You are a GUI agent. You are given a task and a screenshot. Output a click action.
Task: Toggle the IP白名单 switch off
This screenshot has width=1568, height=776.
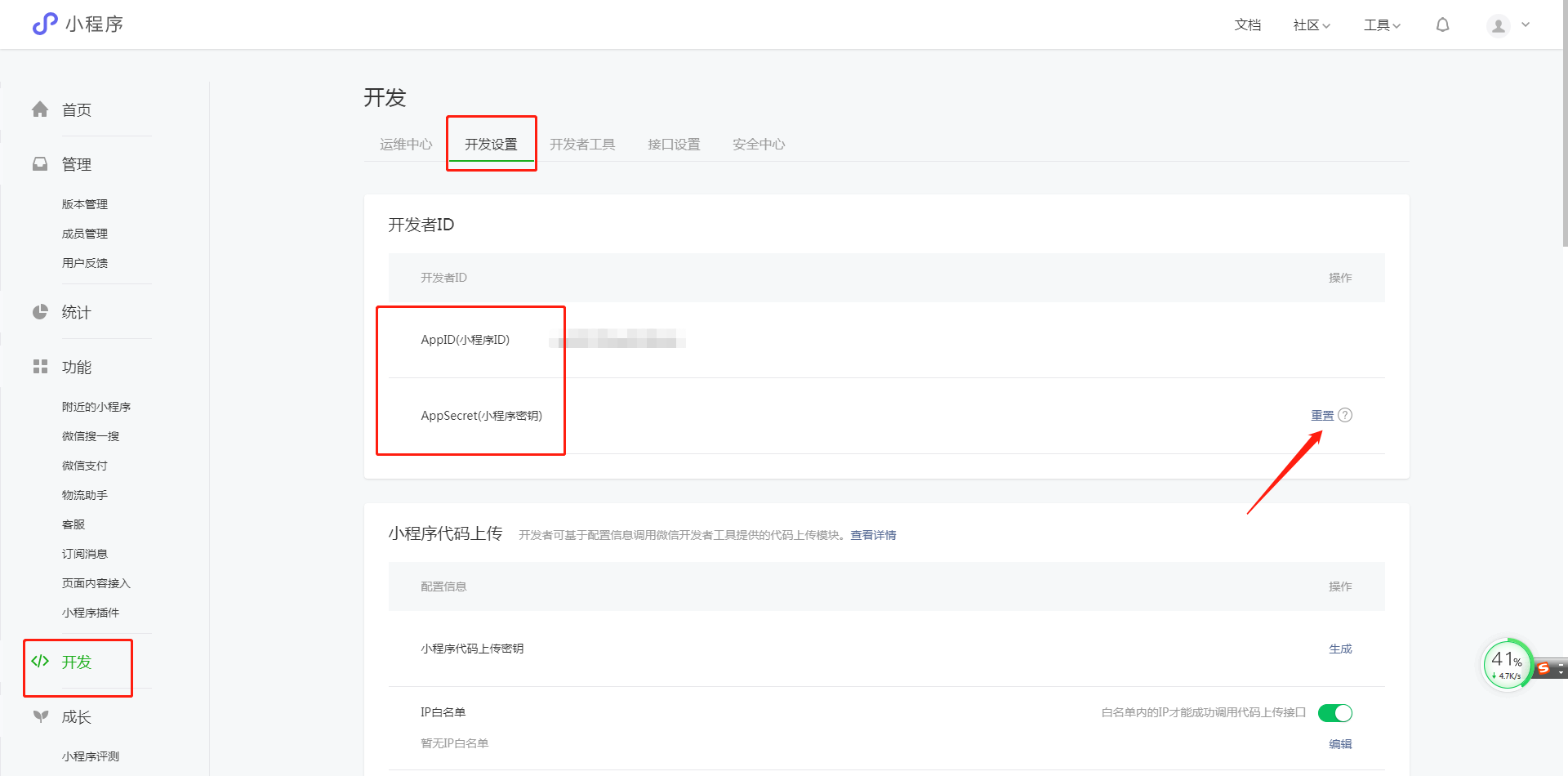click(x=1335, y=713)
